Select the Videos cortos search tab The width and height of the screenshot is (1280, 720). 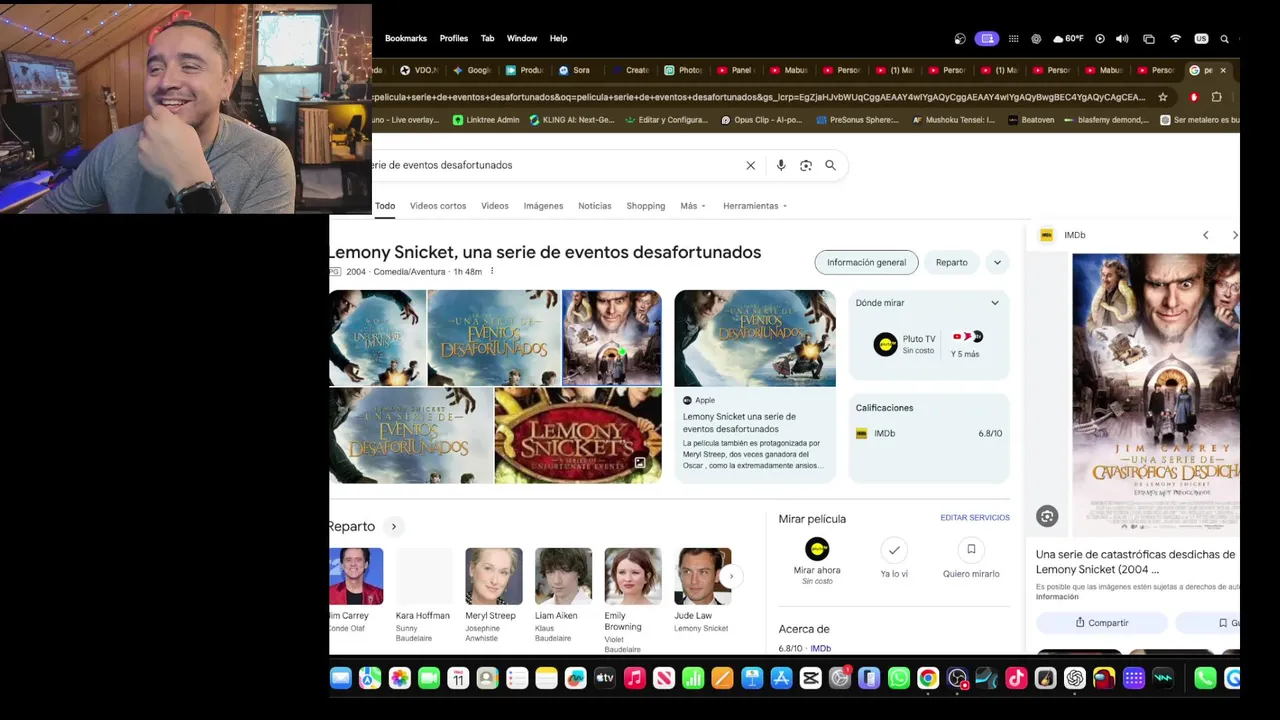(438, 206)
